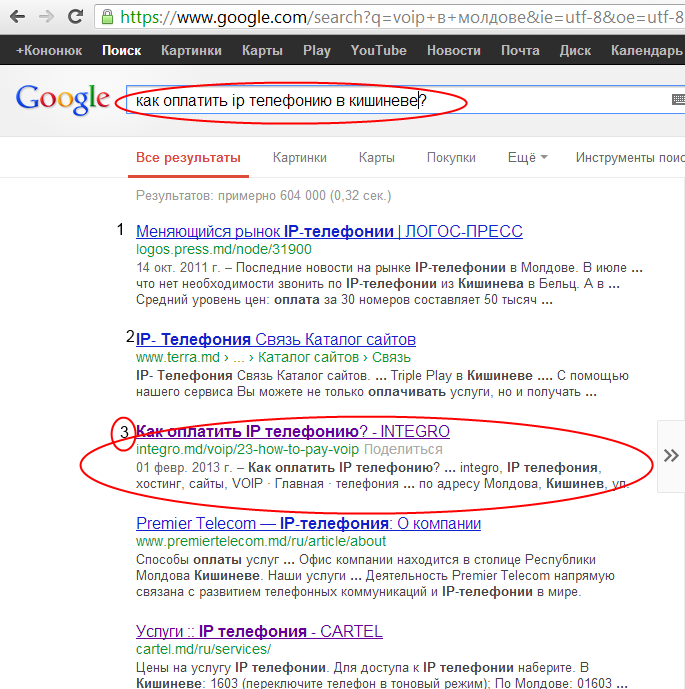Click inside the Google search field
The image size is (685, 689).
[x=405, y=100]
